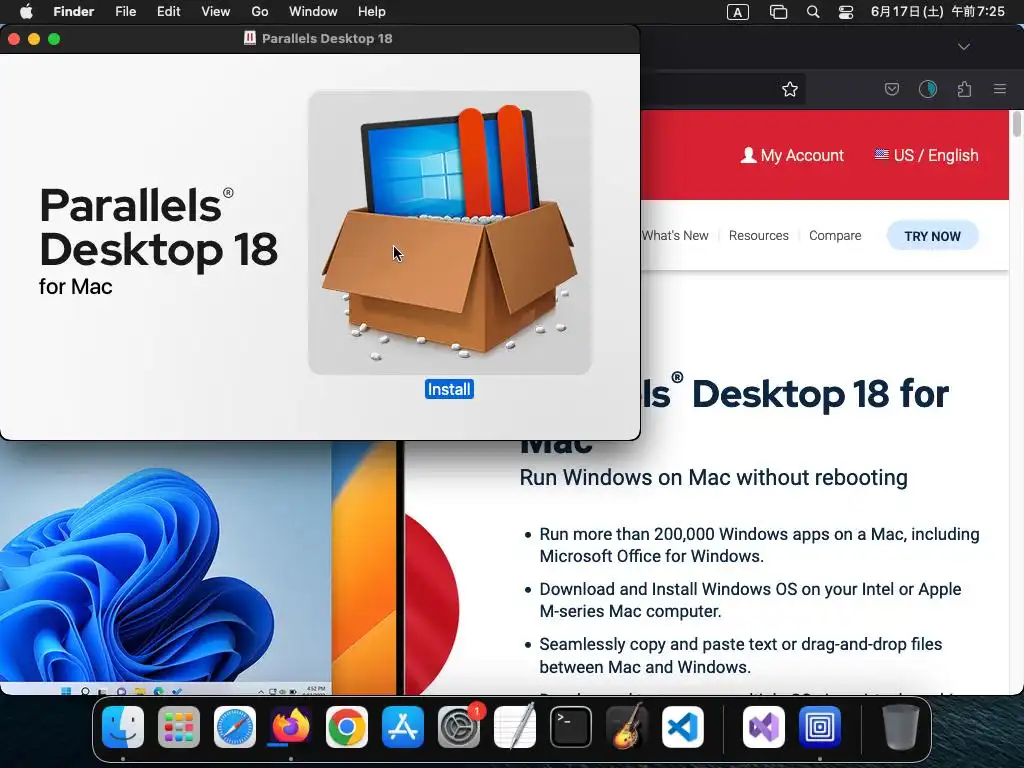
Task: Click the round blue profile icon in Firefox toolbar
Action: click(928, 89)
